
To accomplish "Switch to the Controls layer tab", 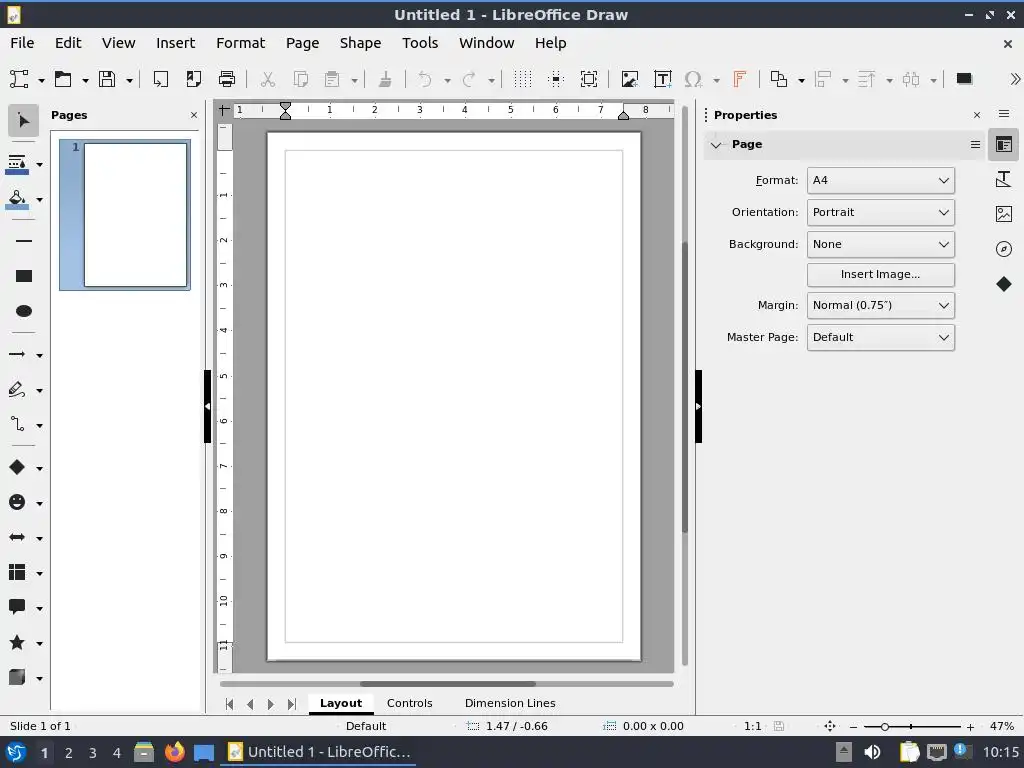I will point(409,703).
